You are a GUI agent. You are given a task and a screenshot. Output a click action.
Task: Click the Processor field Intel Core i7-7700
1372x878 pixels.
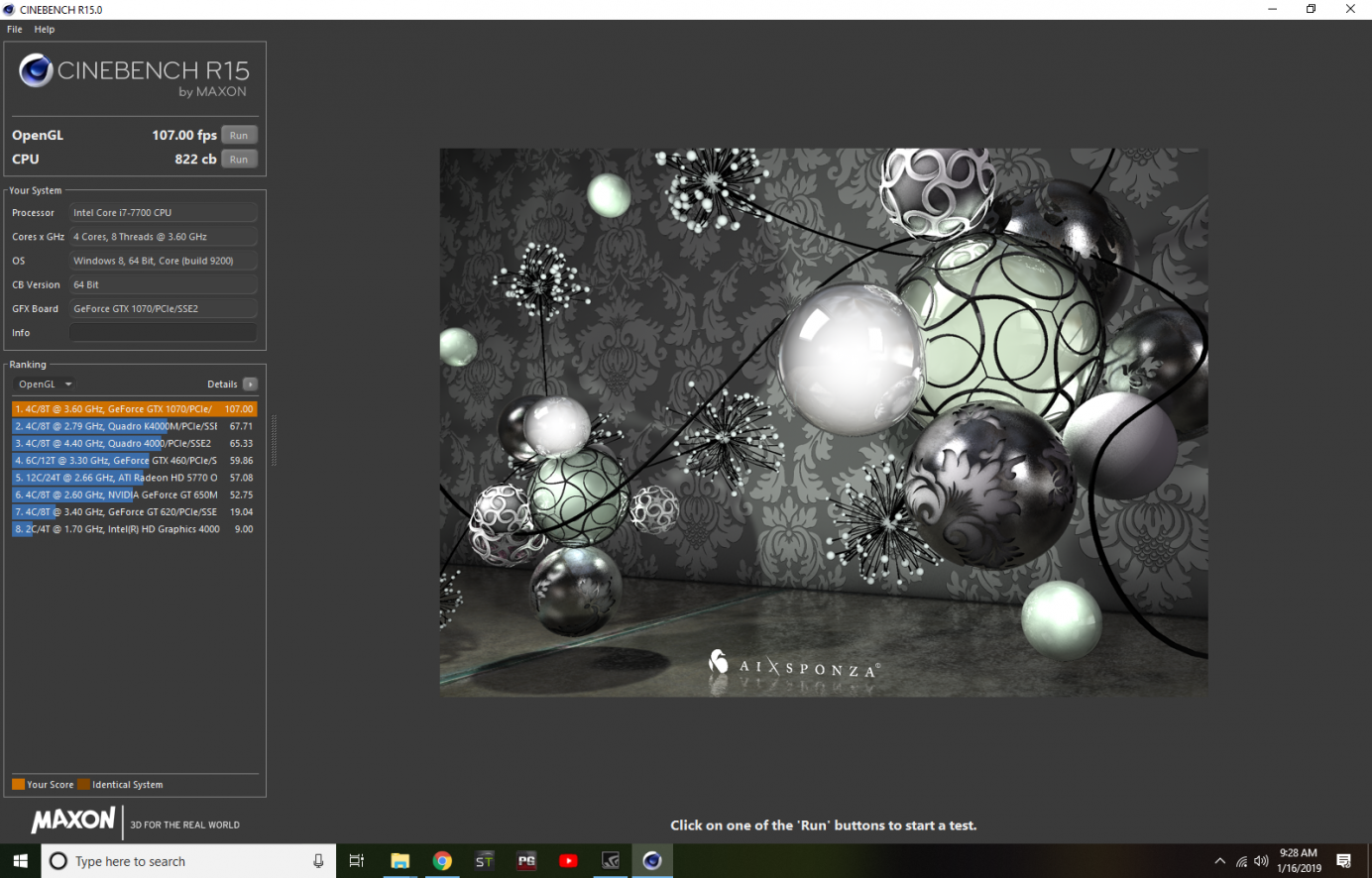coord(164,213)
